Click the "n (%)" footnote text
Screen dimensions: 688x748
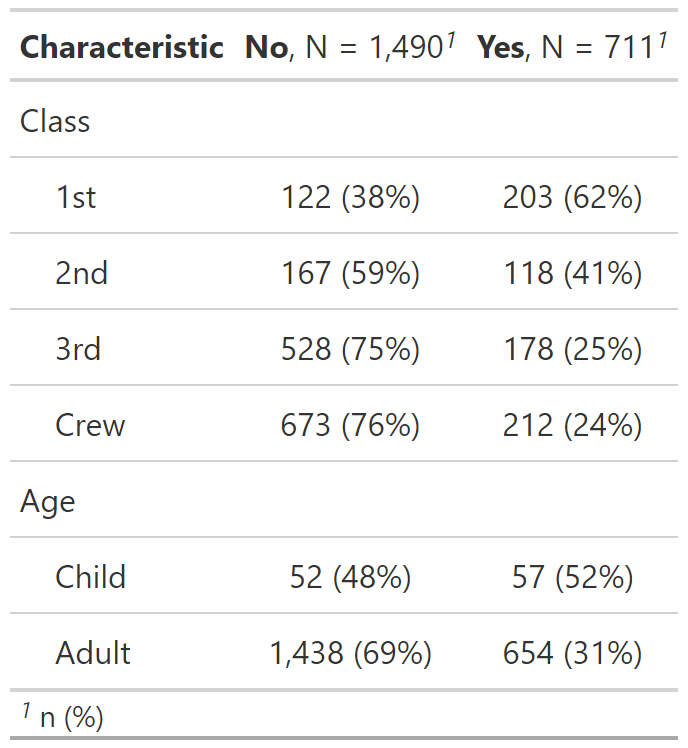[x=71, y=716]
